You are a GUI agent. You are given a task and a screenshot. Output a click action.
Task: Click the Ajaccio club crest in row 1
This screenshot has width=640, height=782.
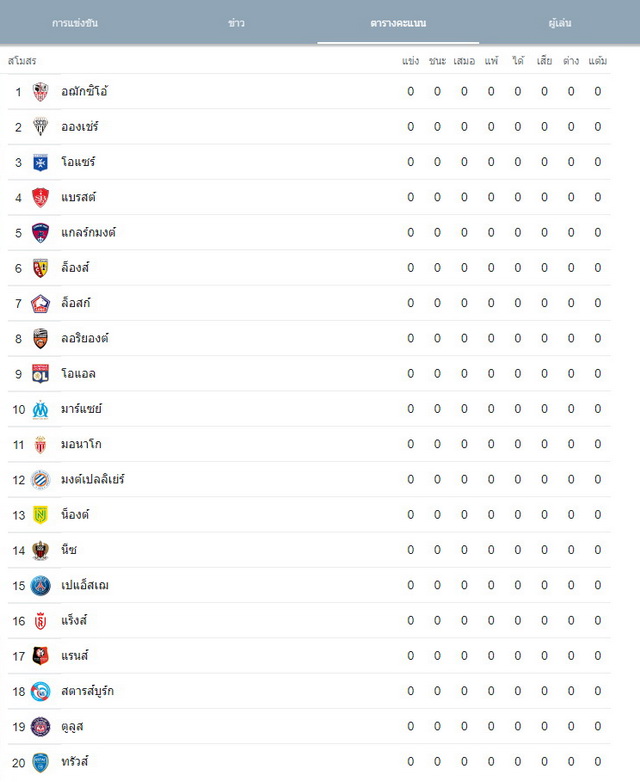40,92
